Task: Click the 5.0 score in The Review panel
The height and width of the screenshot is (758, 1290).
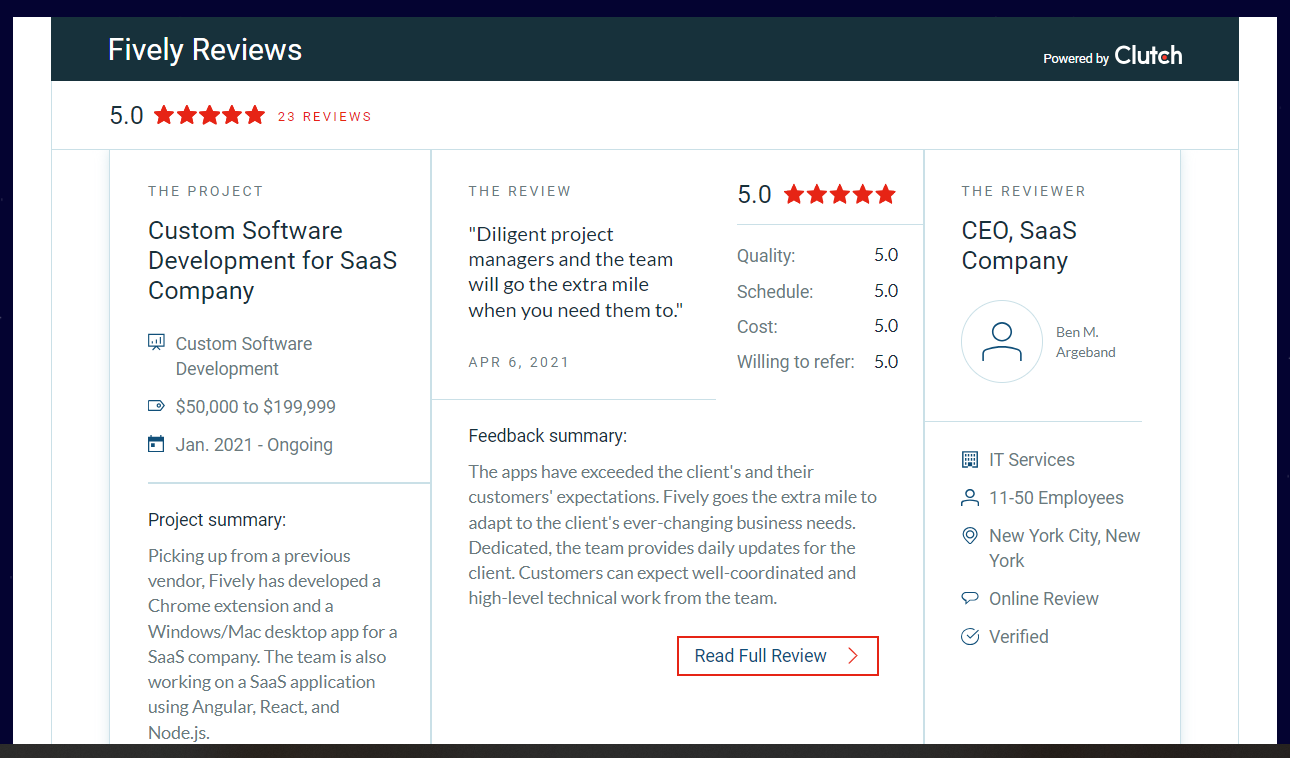Action: 754,194
